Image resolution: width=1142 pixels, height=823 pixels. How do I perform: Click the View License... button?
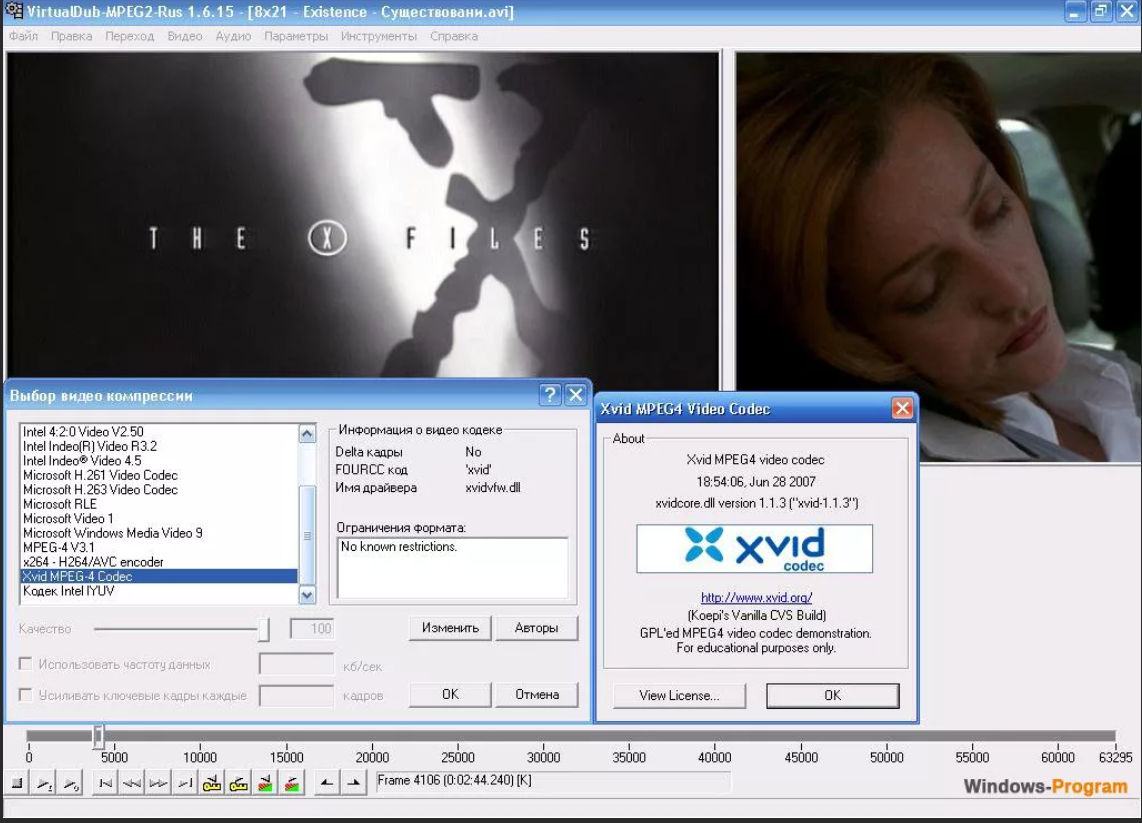[680, 696]
